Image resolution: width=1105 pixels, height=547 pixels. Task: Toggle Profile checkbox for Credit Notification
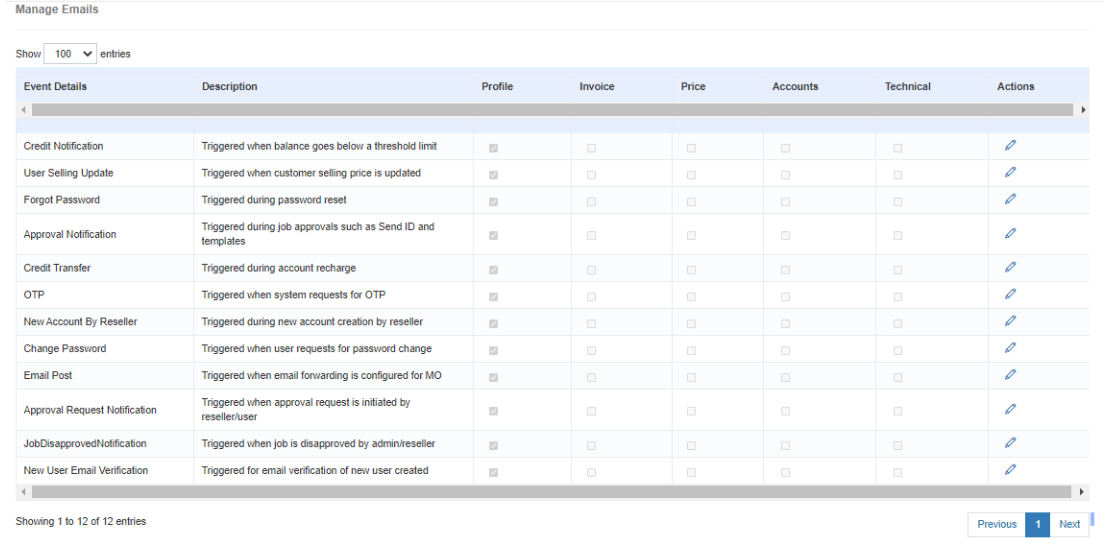click(493, 148)
